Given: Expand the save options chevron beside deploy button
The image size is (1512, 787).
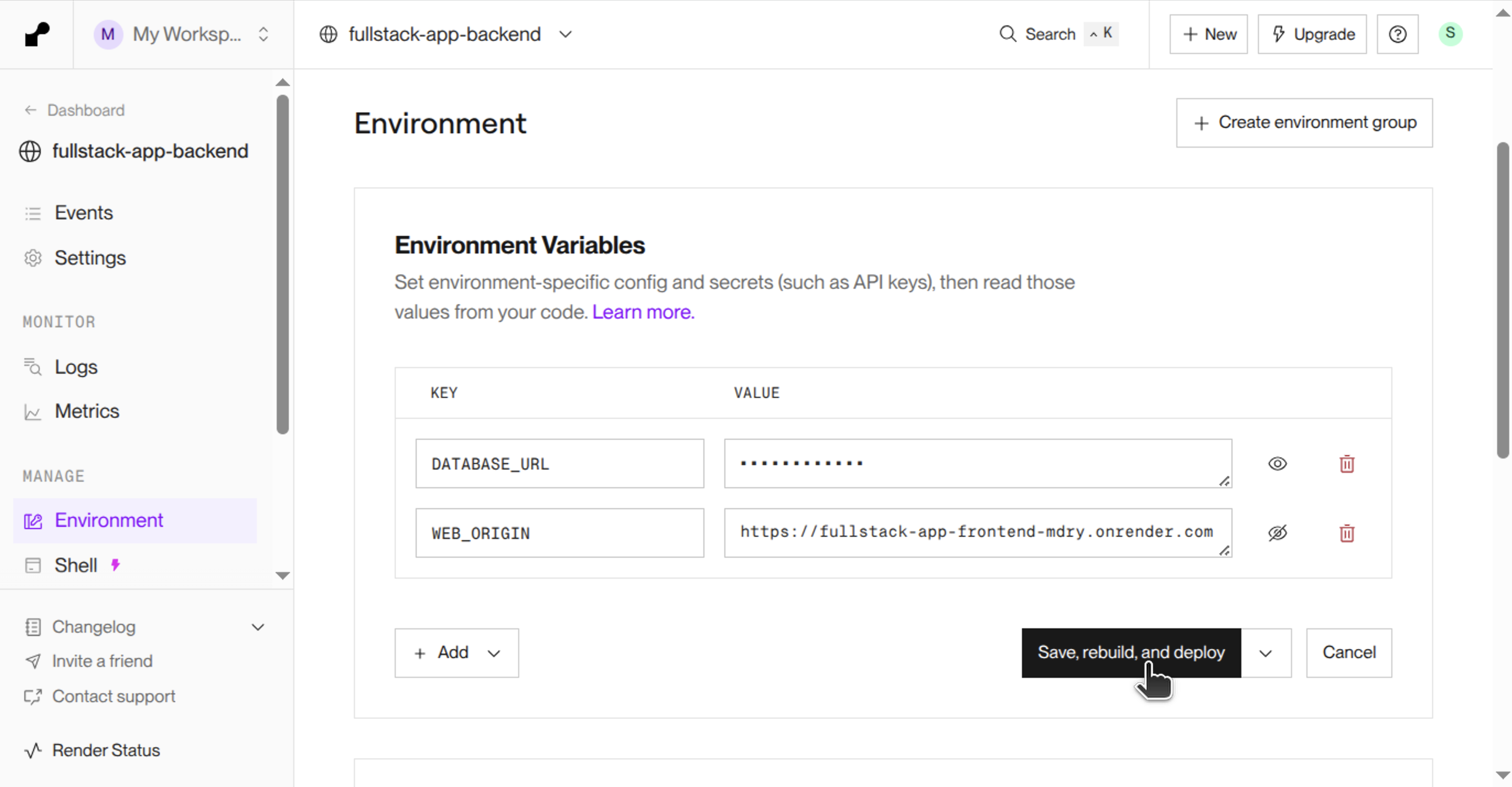Looking at the screenshot, I should 1266,653.
